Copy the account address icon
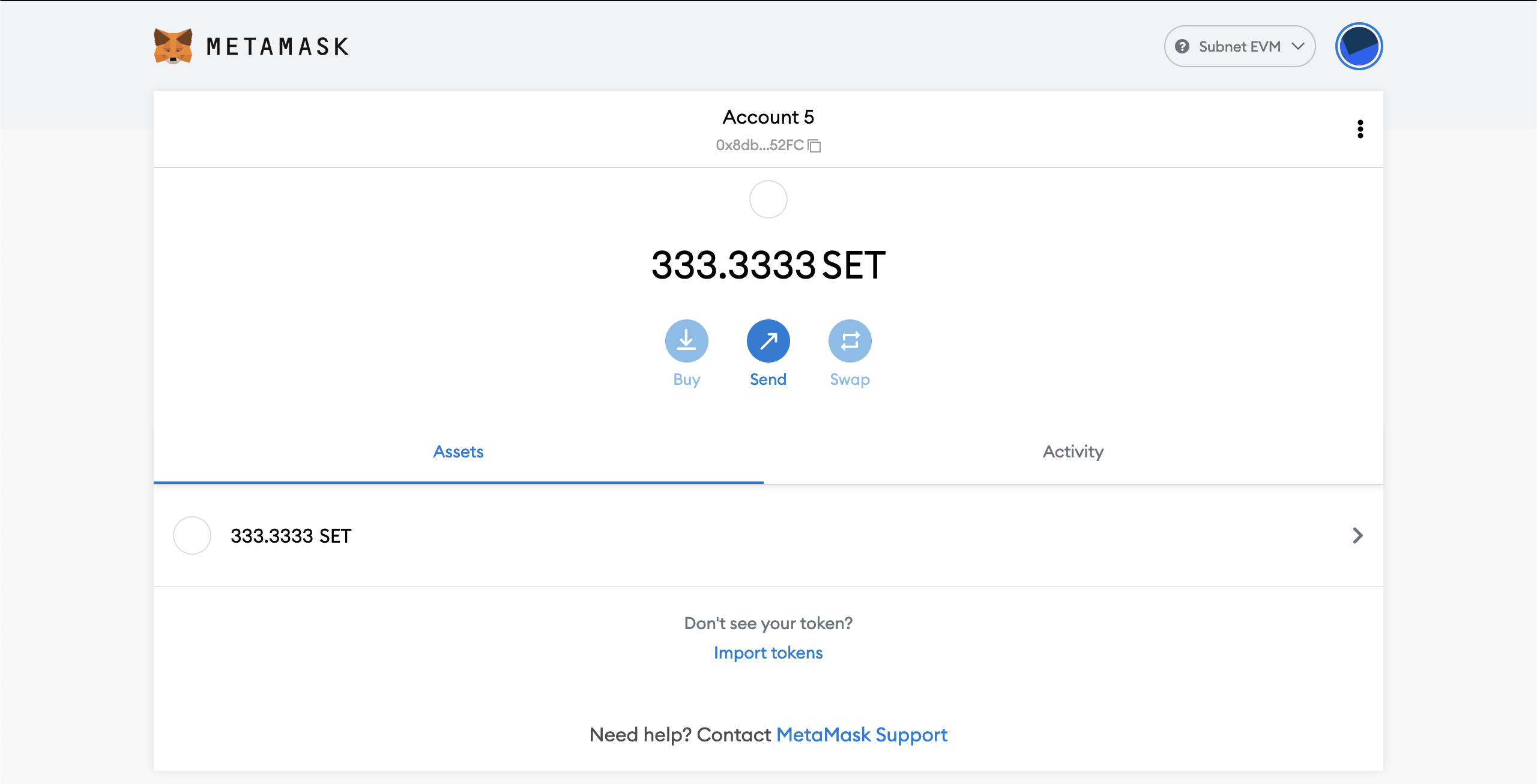 pyautogui.click(x=814, y=145)
